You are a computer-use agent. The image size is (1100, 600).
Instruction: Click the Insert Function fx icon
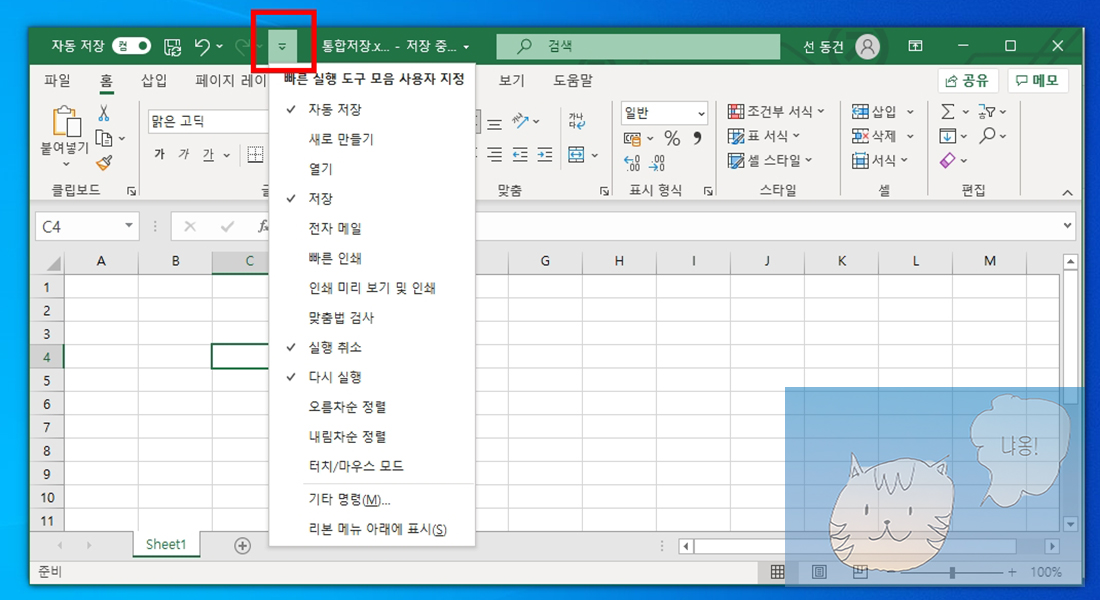263,226
